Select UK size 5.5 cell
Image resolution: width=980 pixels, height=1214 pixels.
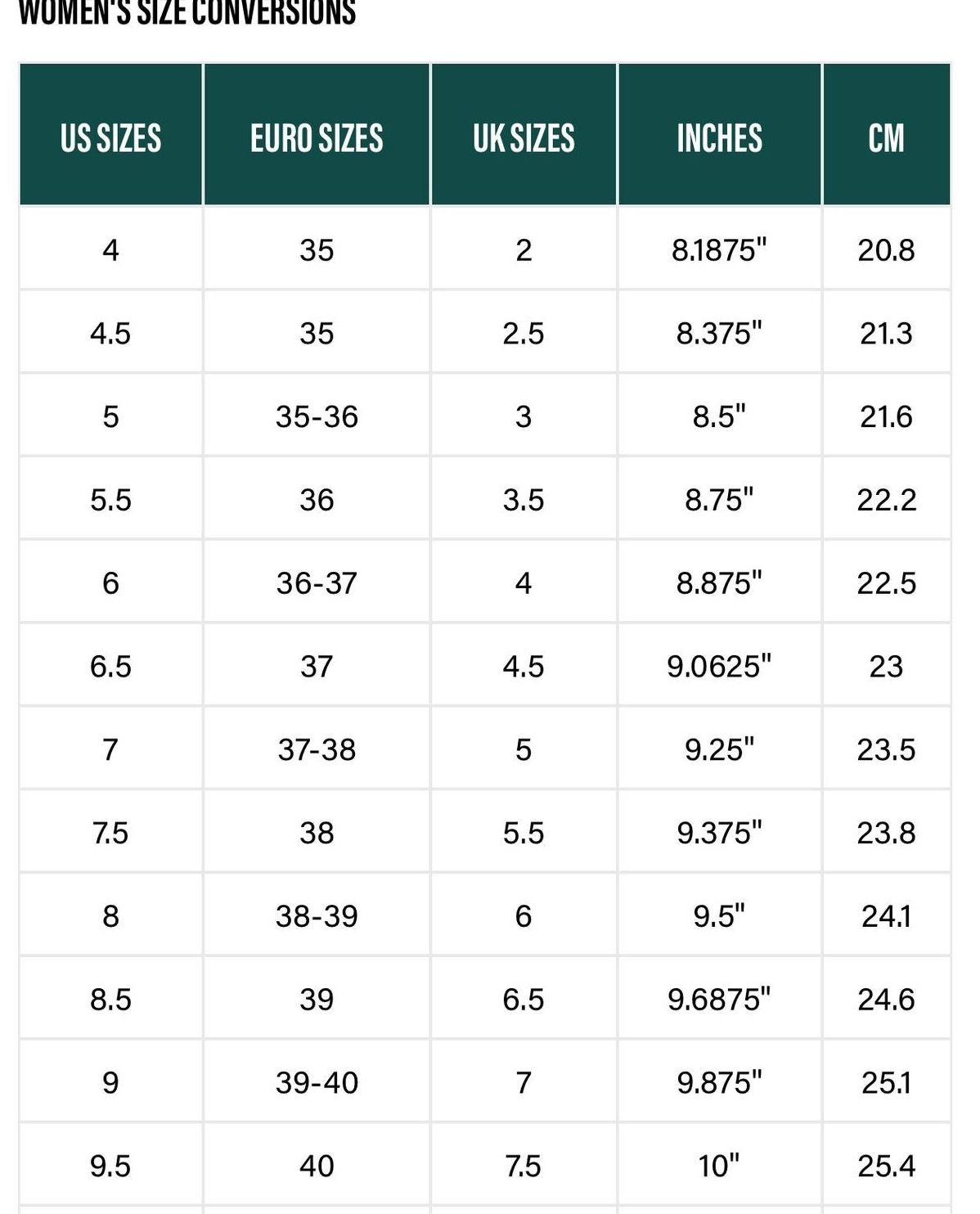point(524,833)
